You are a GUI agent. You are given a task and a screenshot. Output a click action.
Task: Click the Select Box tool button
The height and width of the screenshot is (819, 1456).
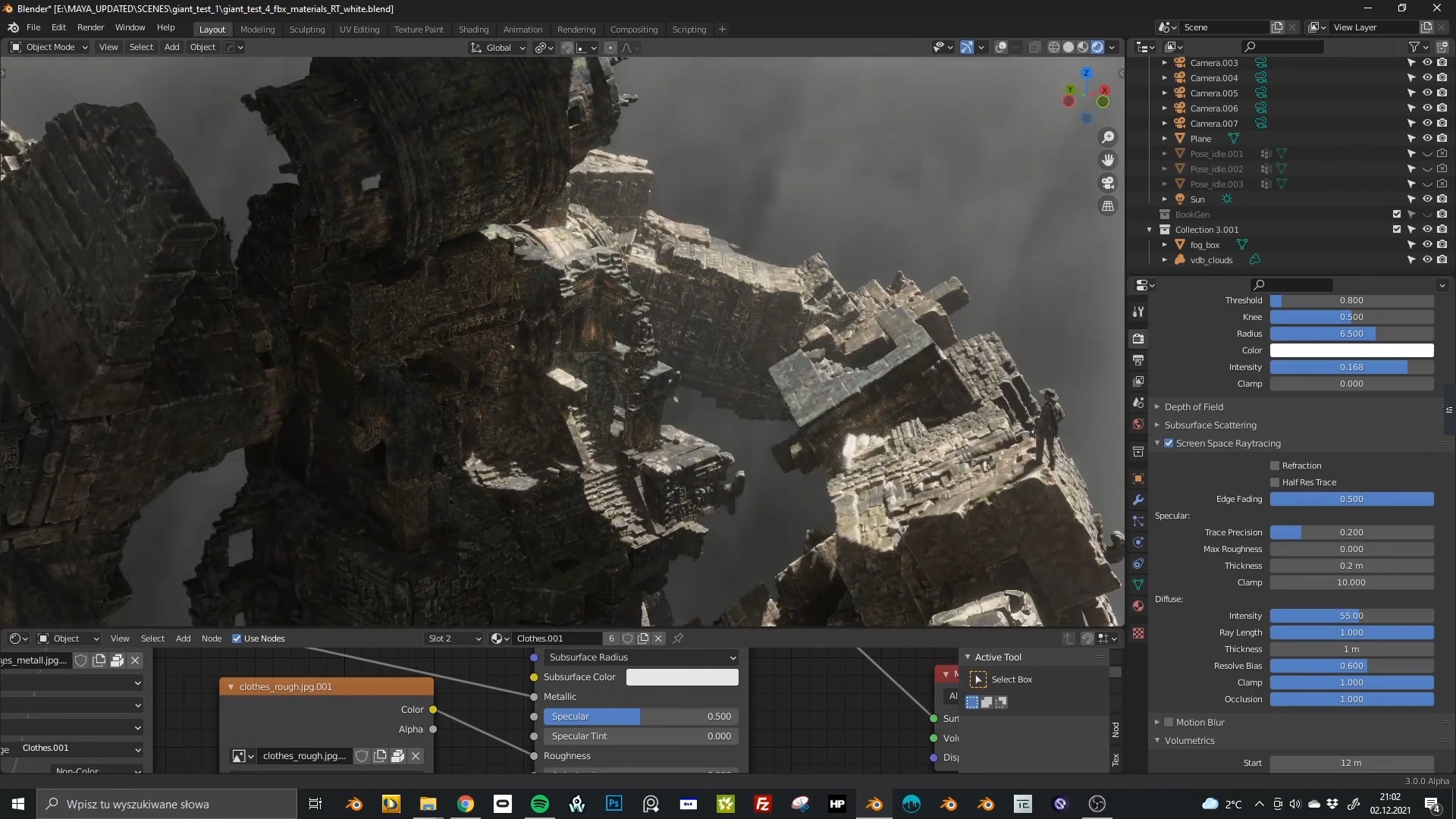pos(978,679)
